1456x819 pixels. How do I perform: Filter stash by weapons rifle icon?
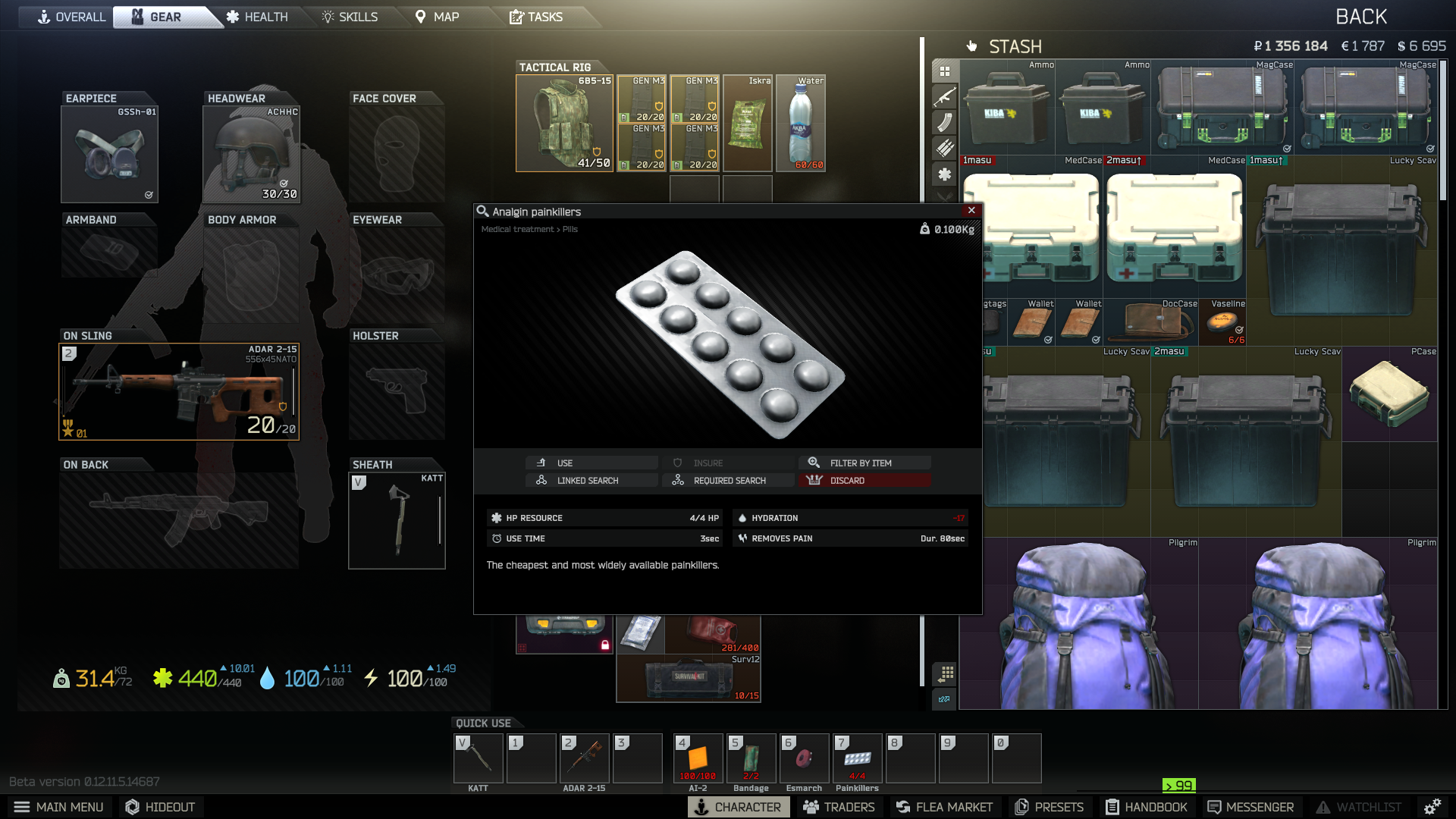(945, 97)
